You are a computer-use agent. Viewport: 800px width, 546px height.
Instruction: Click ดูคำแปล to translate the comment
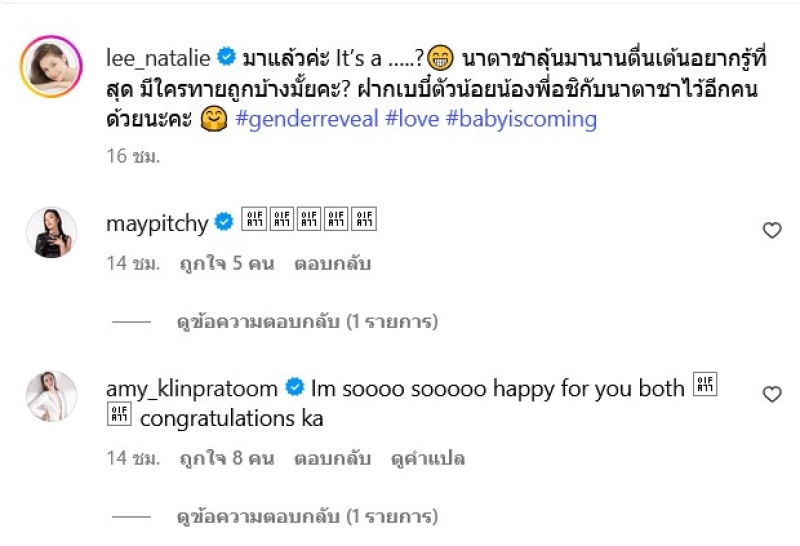tap(427, 459)
